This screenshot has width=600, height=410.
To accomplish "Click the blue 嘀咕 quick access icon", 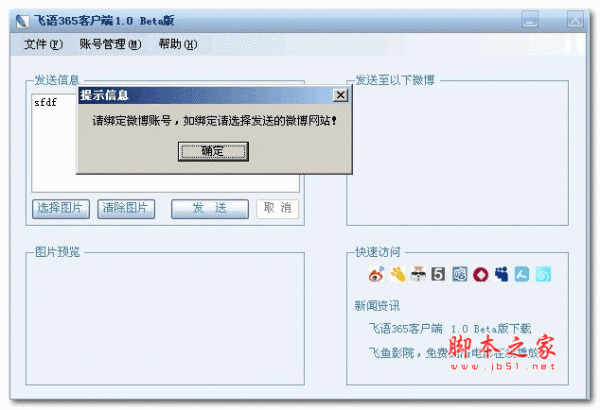I will 460,274.
